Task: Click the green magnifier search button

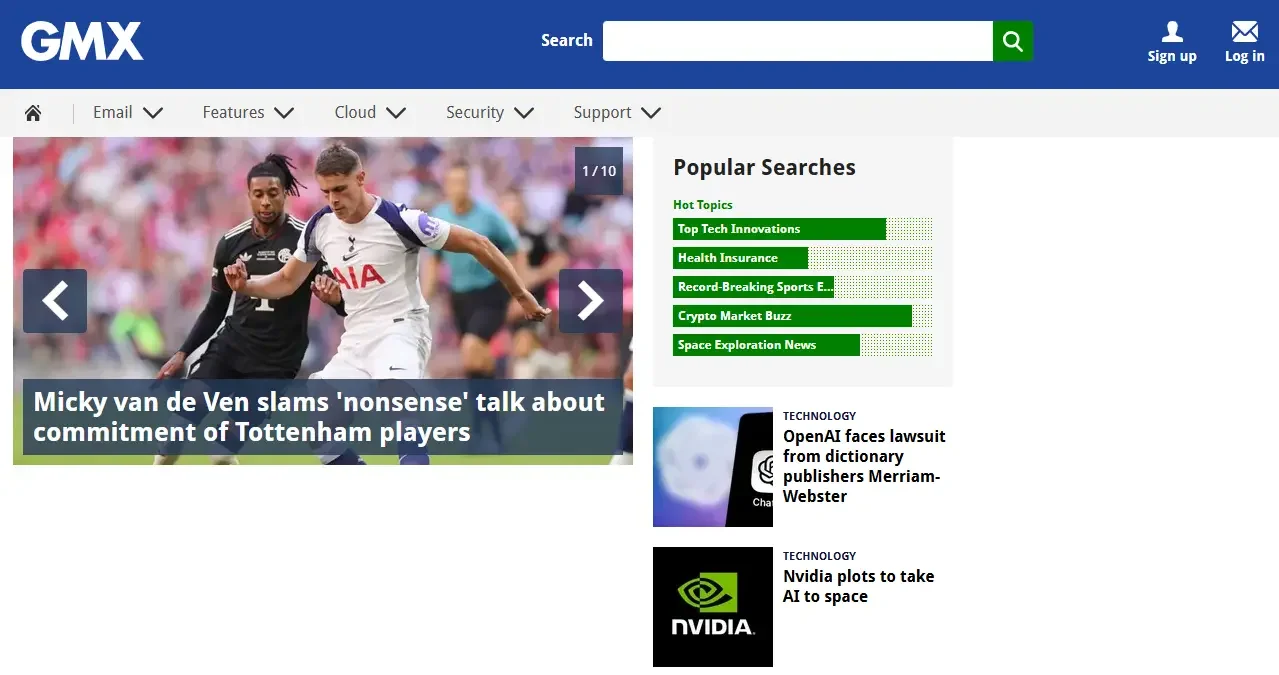Action: [x=1013, y=41]
